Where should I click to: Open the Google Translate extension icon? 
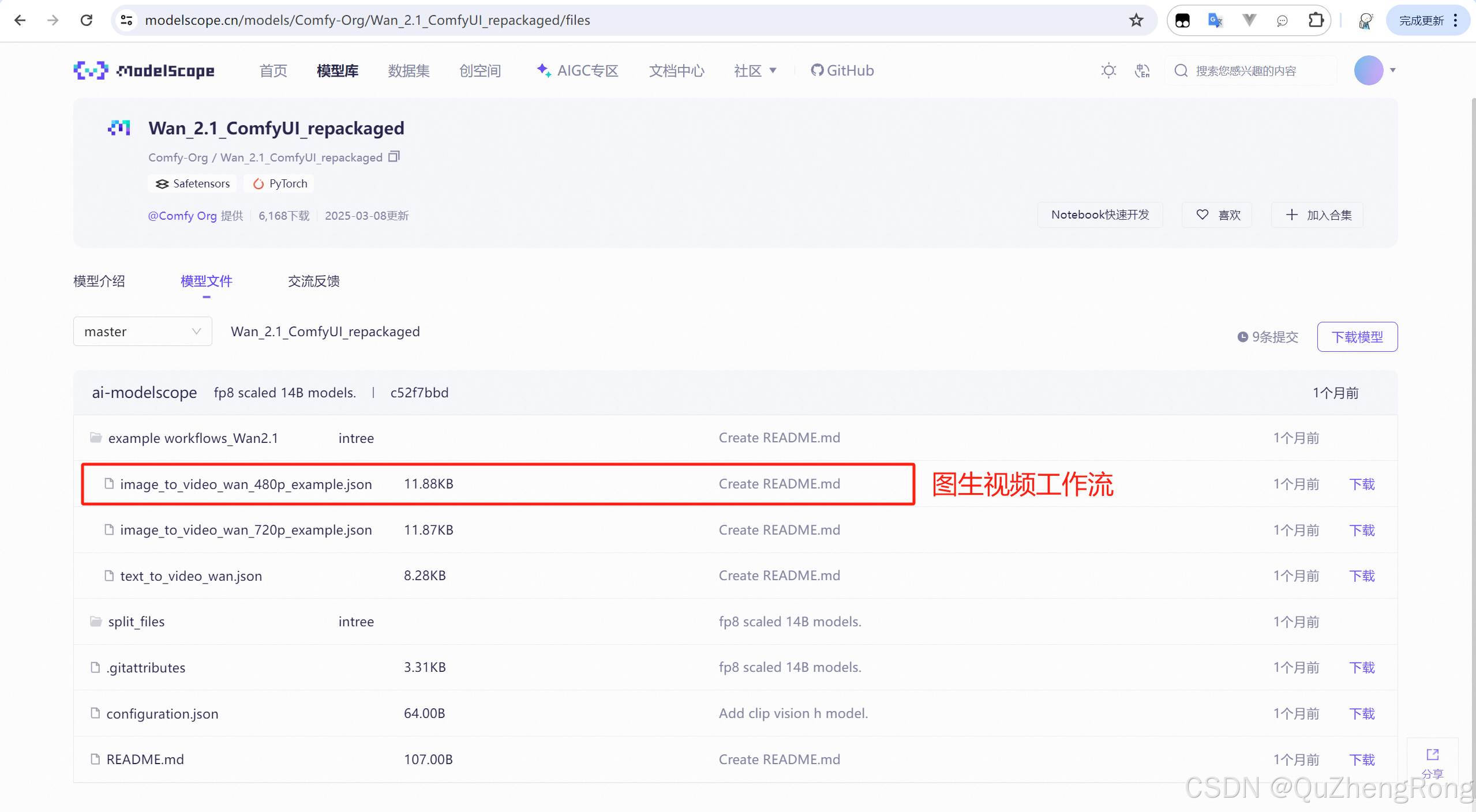(1215, 20)
